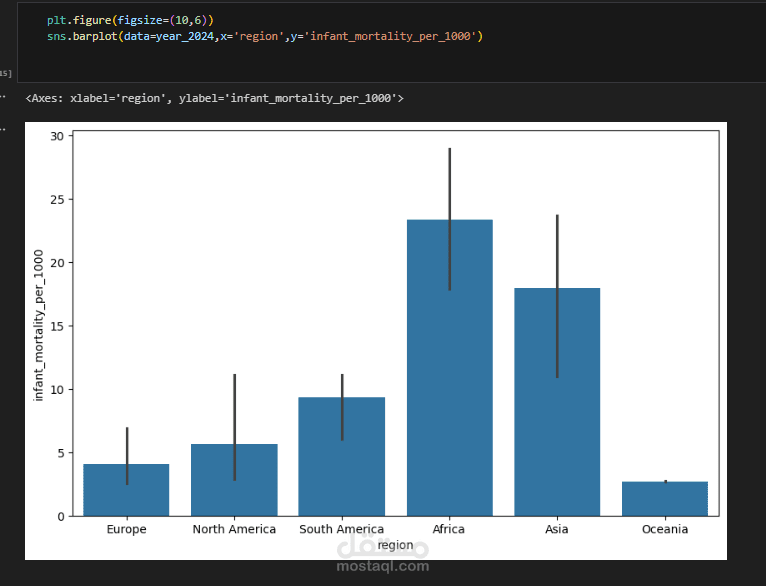Click the 'region' x-axis title
766x586 pixels.
(x=396, y=545)
